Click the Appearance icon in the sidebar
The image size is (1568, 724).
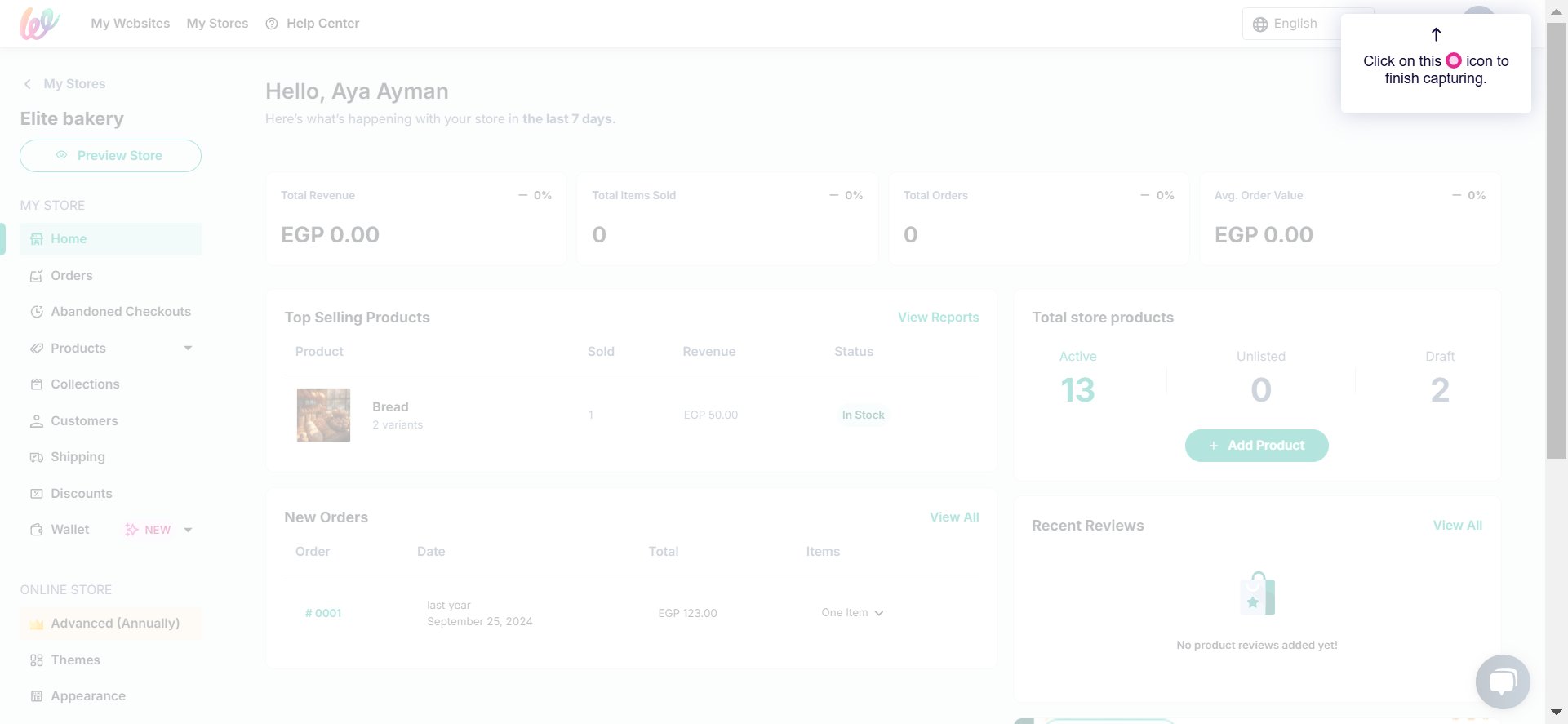click(x=36, y=696)
